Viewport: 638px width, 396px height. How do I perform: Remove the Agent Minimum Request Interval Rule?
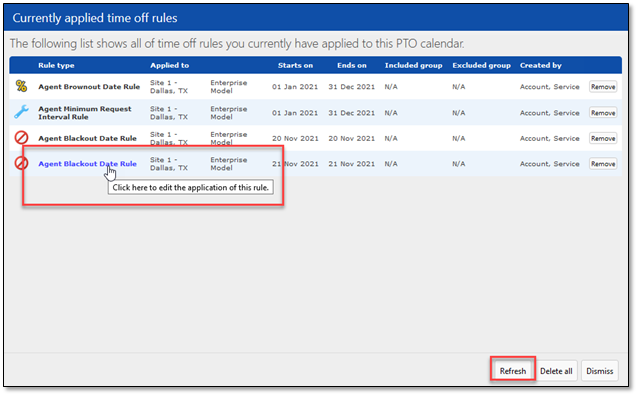603,113
